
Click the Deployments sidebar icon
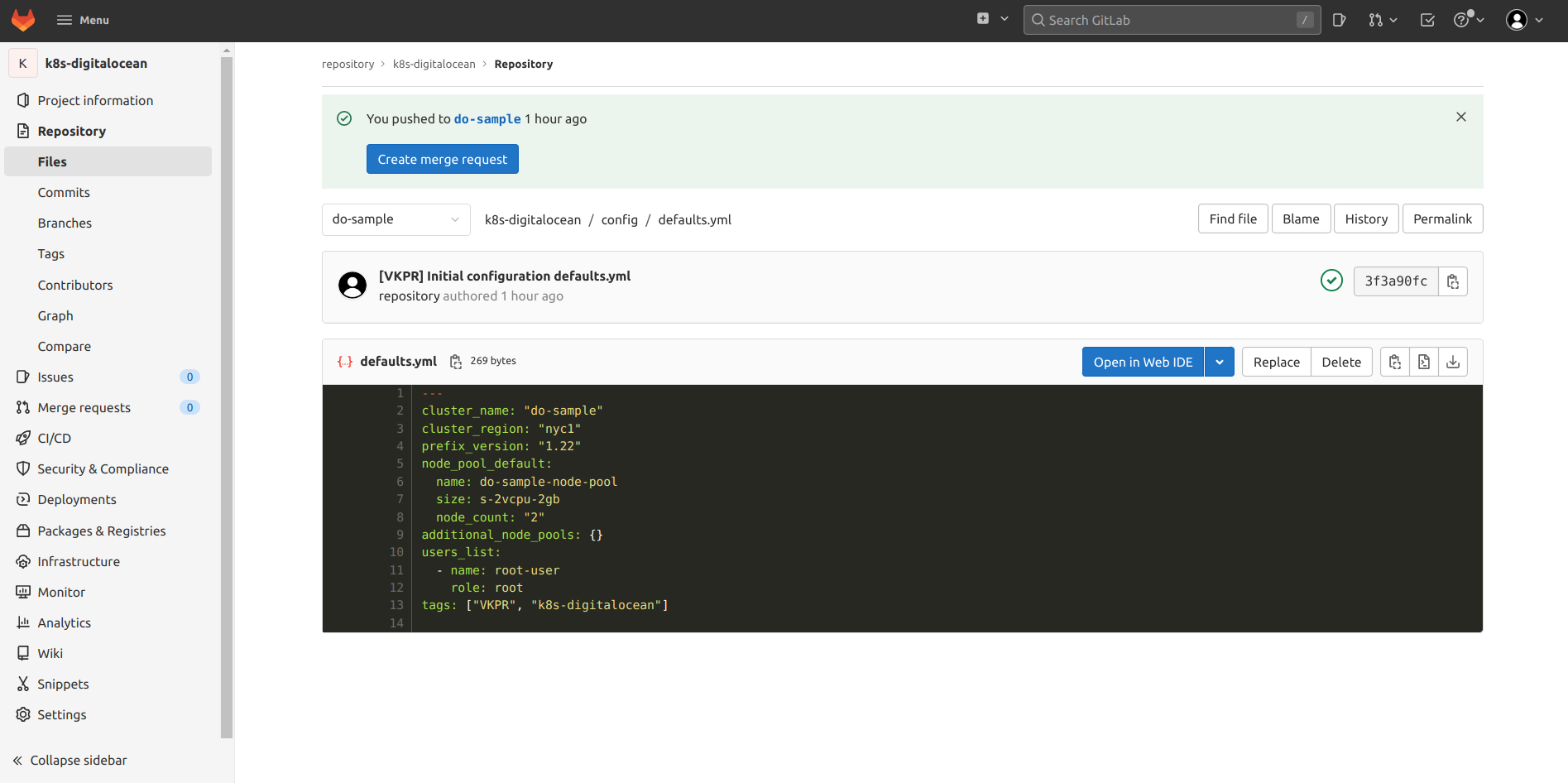23,499
